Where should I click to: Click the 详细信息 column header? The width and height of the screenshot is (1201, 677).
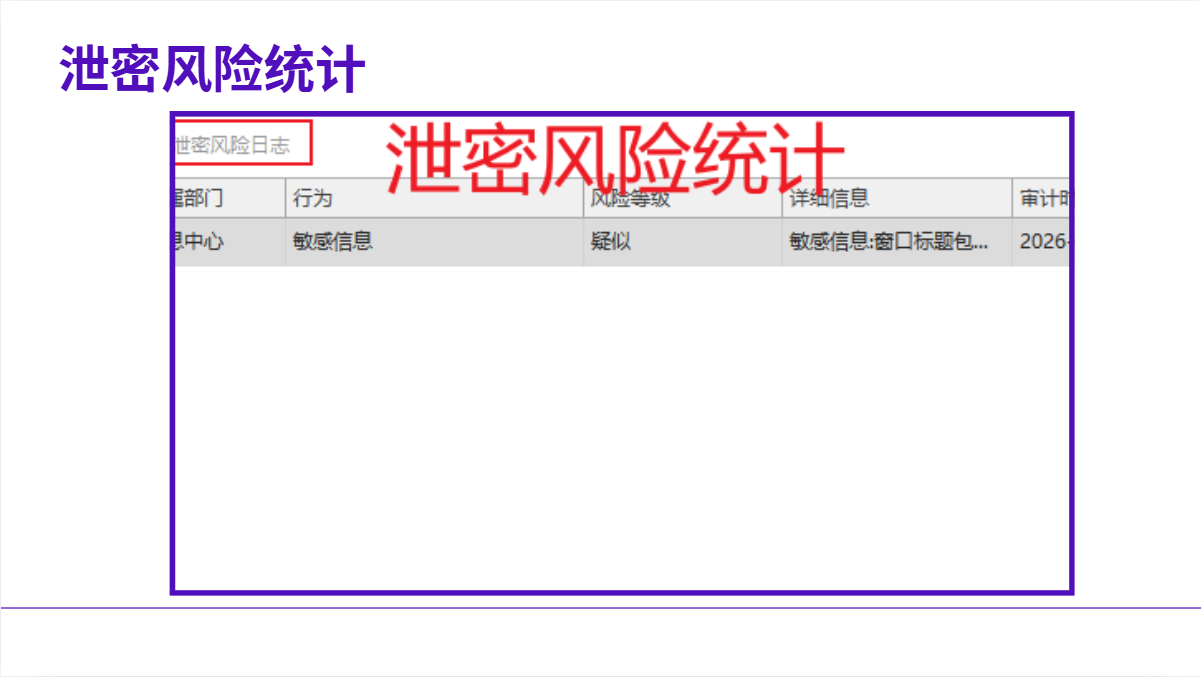[x=829, y=198]
